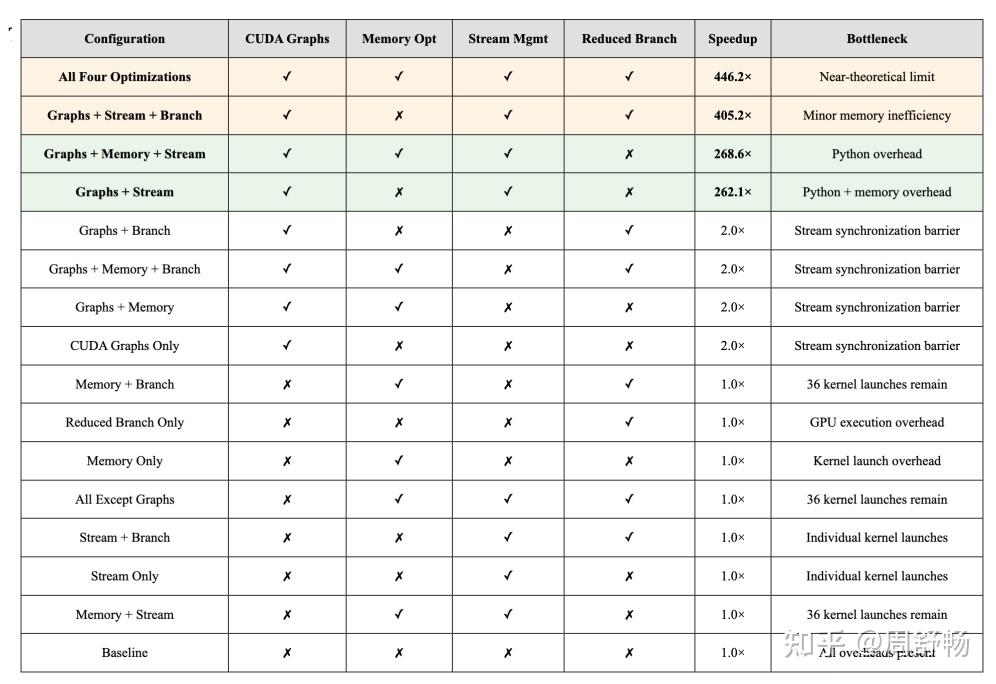The width and height of the screenshot is (996, 684).
Task: Click the "Stream + Branch" configuration cell
Action: 124,538
